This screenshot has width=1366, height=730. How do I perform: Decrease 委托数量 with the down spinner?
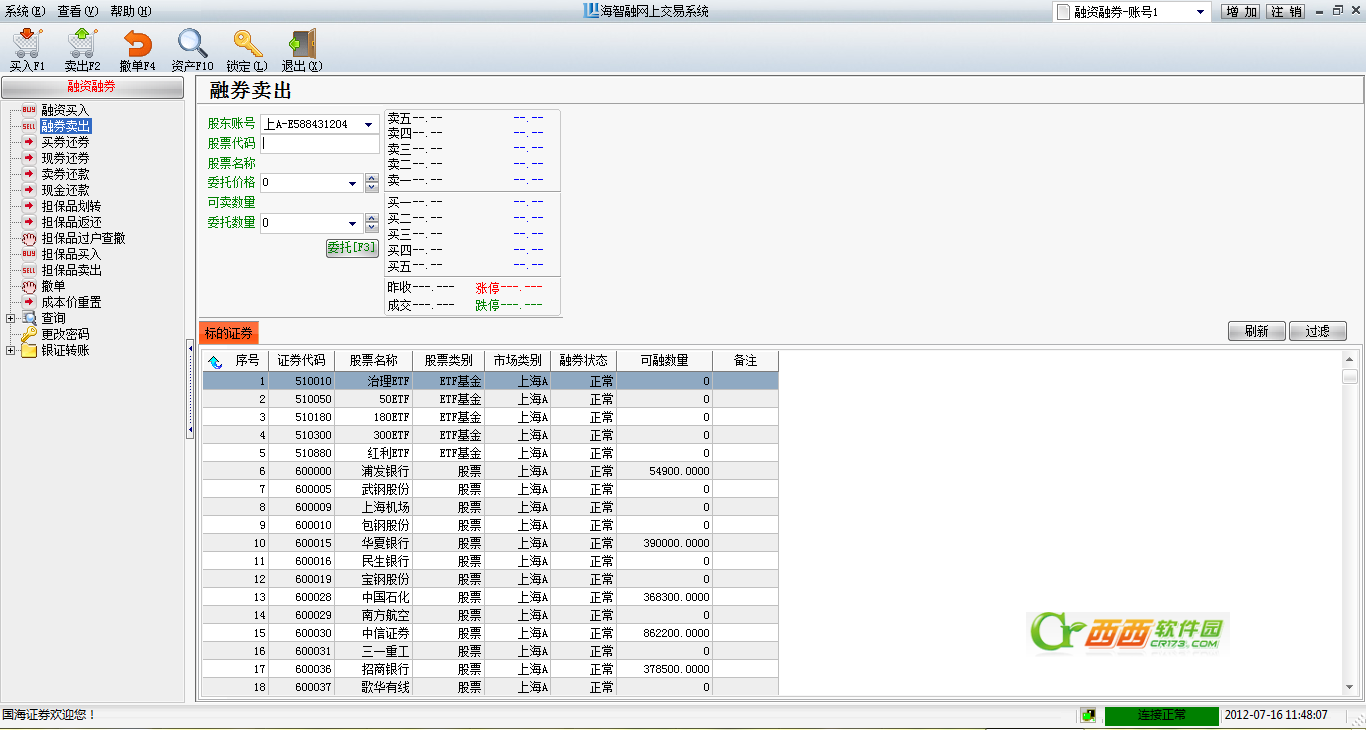372,228
